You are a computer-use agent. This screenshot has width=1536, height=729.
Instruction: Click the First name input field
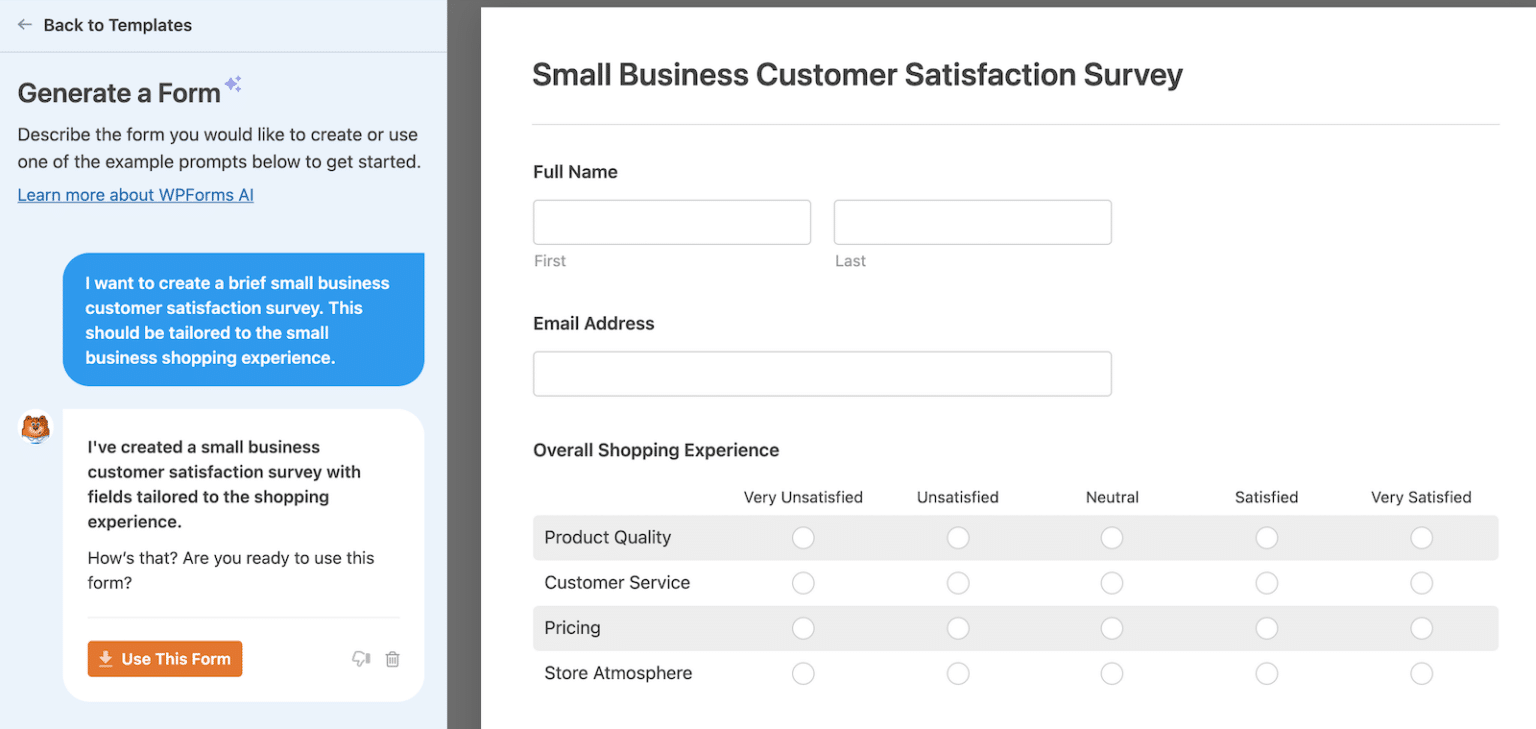(x=672, y=222)
